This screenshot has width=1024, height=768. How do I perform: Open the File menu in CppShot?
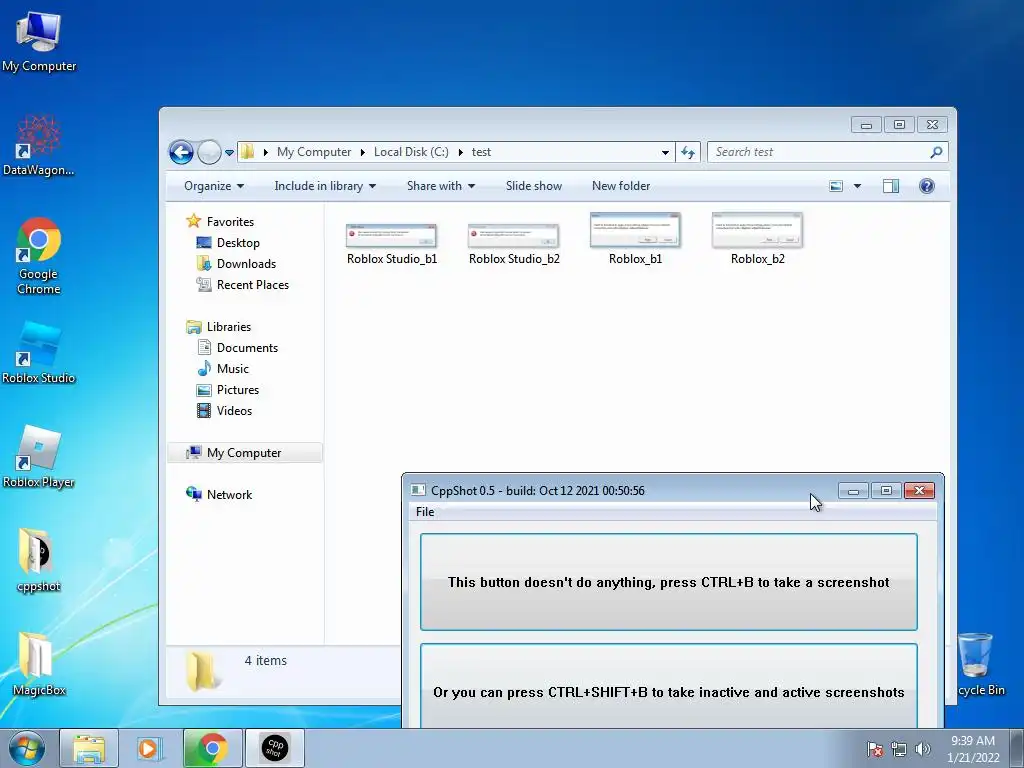tap(424, 512)
